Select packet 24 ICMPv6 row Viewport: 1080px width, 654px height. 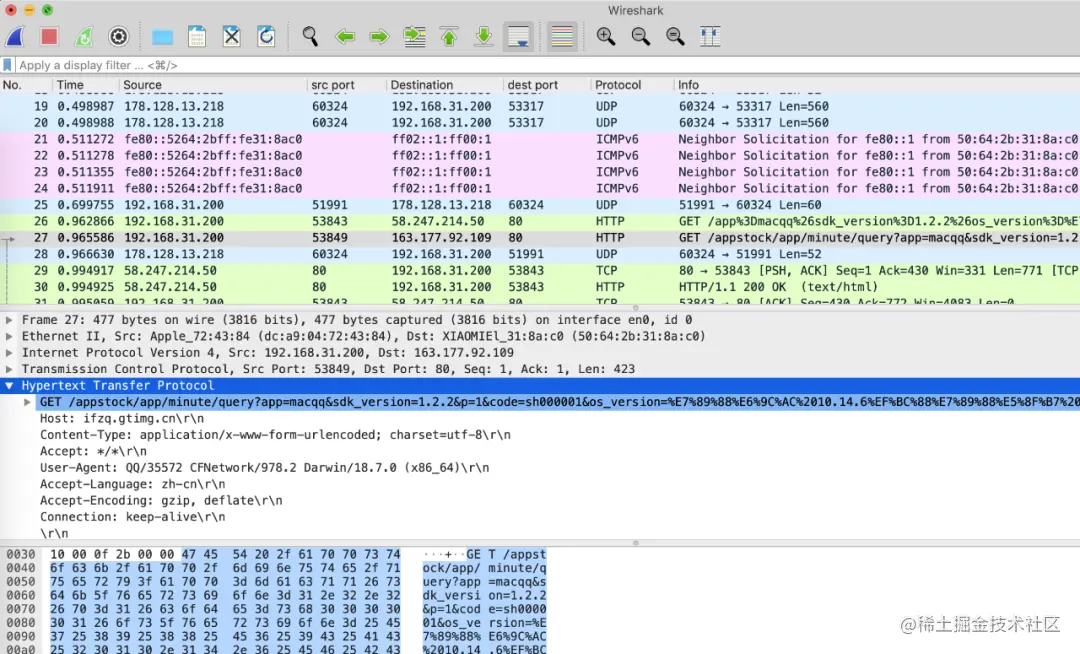click(x=540, y=189)
